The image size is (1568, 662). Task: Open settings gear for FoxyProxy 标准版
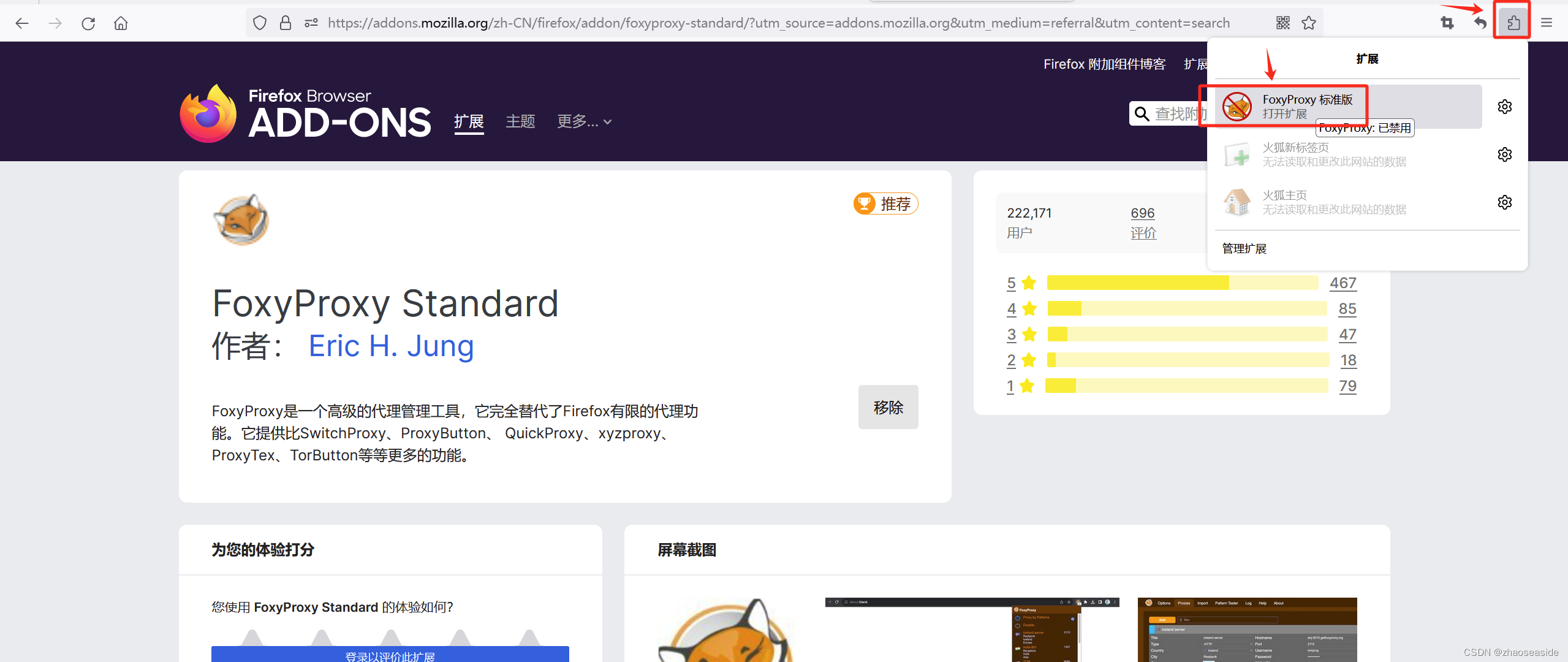coord(1504,107)
